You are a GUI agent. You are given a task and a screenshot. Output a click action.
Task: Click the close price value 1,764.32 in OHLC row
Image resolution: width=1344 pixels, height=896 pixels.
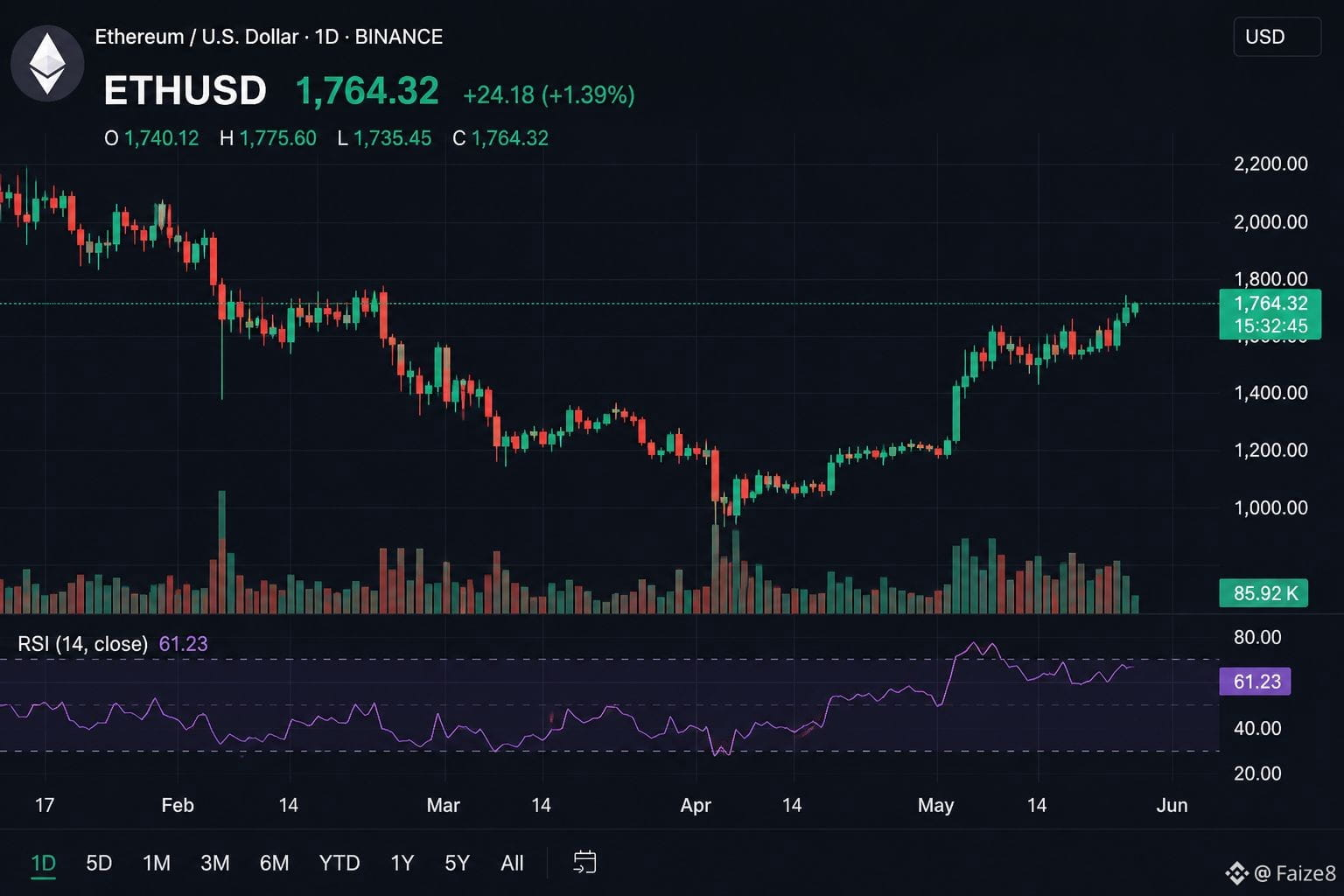[509, 138]
